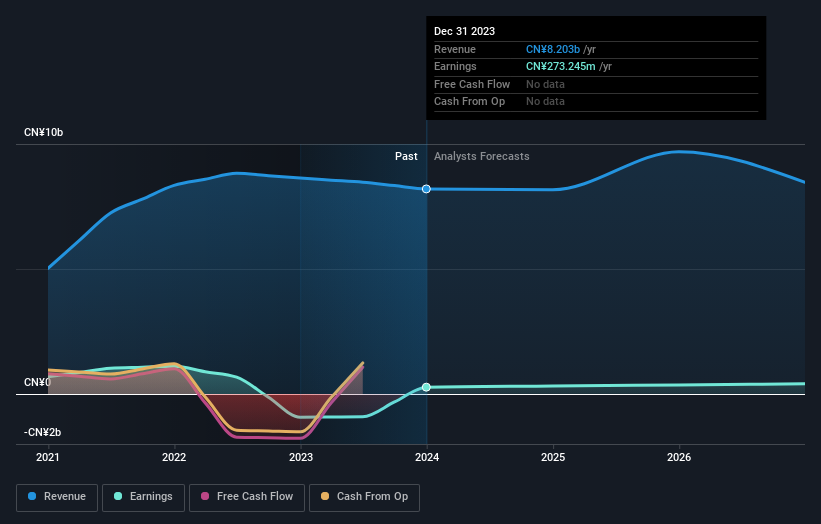Select the 2025 x-axis label
821x524 pixels.
(553, 458)
